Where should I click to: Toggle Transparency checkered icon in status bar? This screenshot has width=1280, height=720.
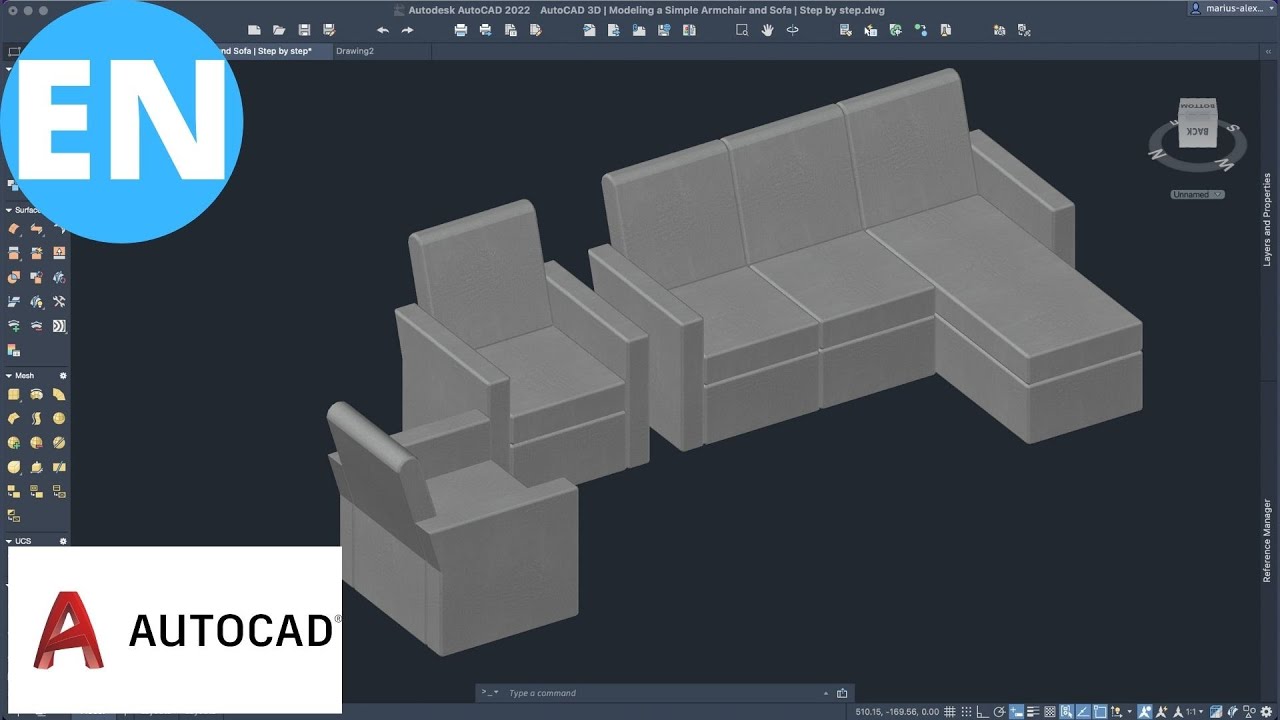(x=1050, y=711)
